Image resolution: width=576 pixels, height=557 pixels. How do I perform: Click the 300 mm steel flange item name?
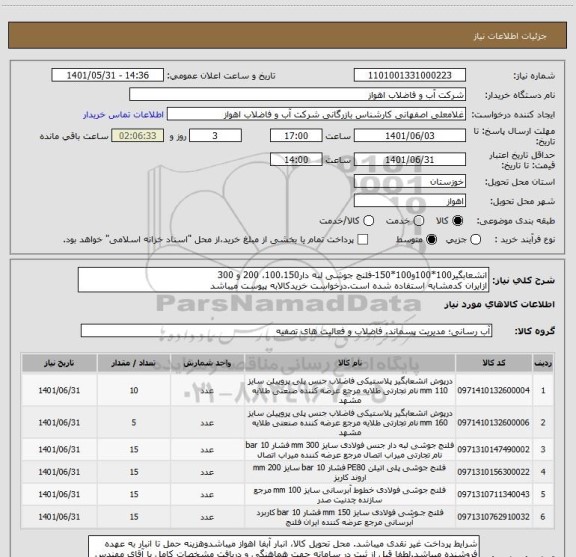[350, 450]
